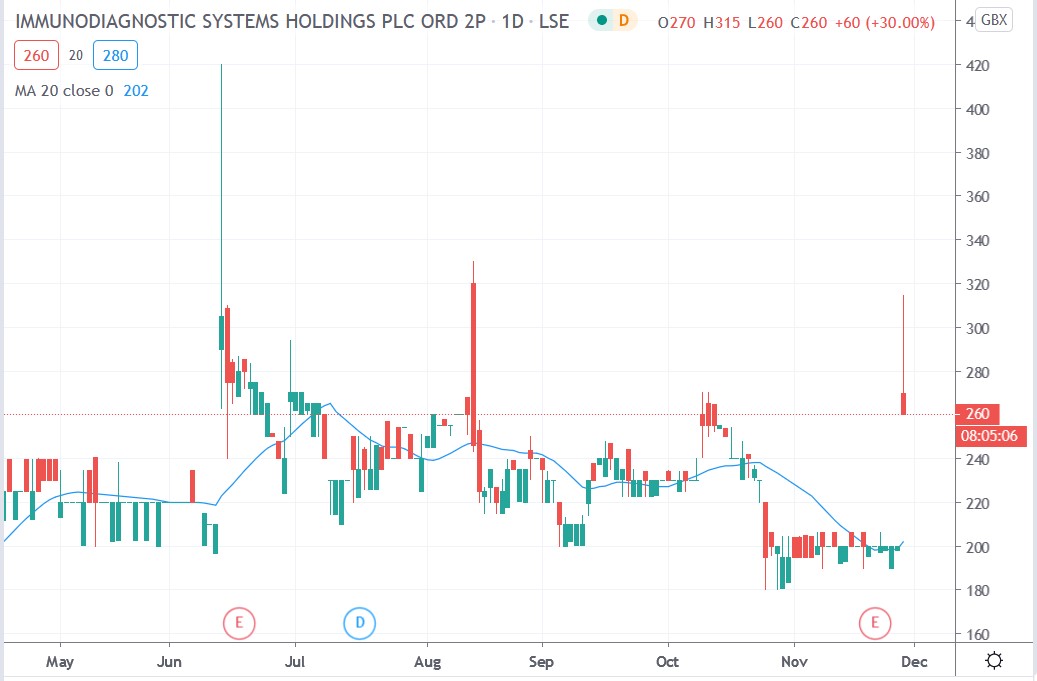The height and width of the screenshot is (681, 1037).
Task: Click the 420 price axis label
Action: (977, 65)
